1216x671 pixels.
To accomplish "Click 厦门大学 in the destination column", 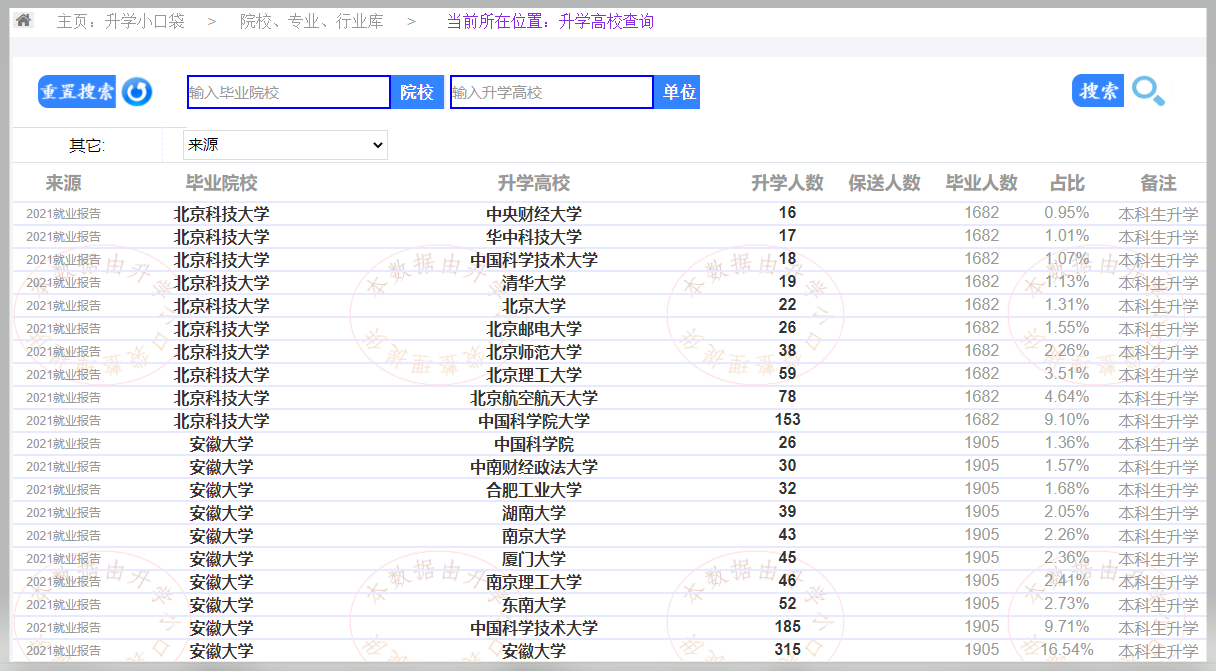I will coord(533,559).
